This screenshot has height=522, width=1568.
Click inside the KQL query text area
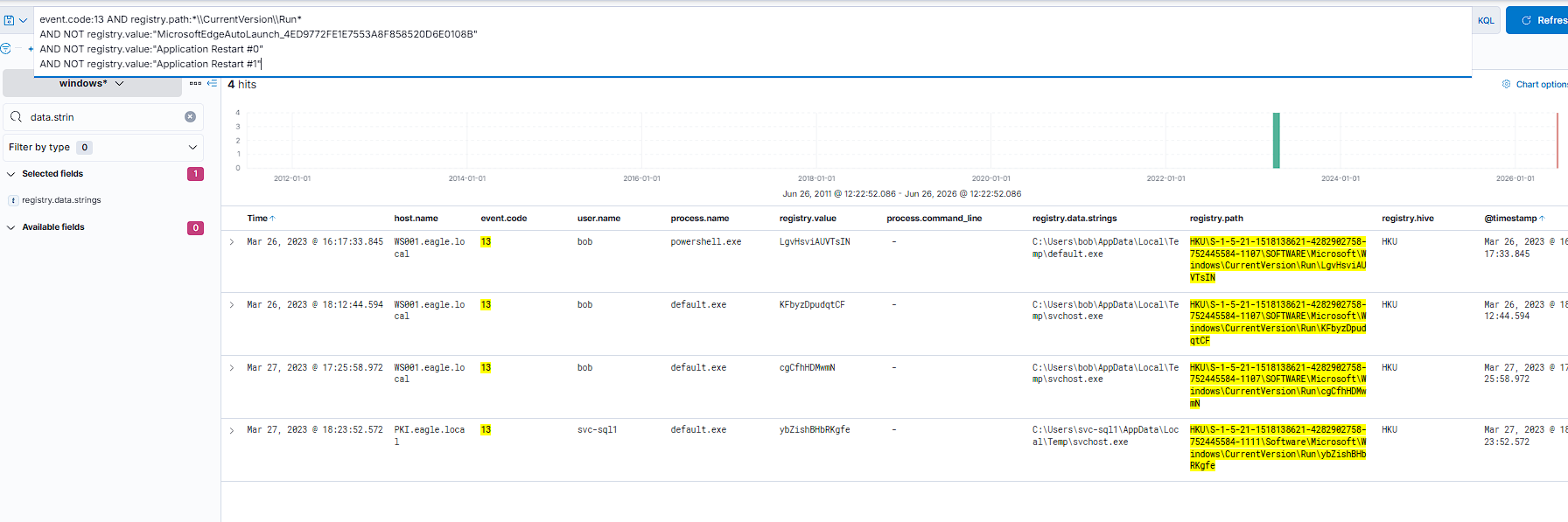point(752,41)
